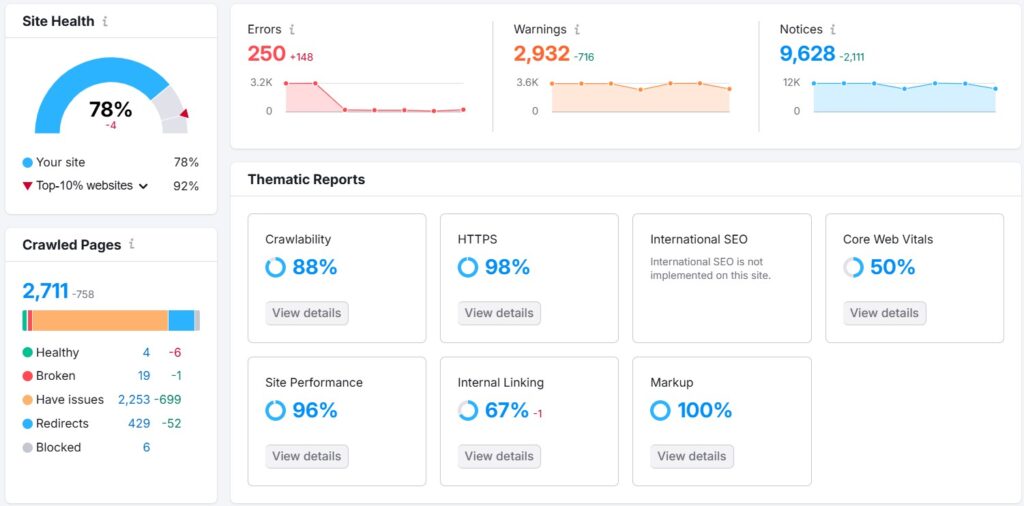Click the 9,628 notices count
The height and width of the screenshot is (506, 1024).
[807, 54]
